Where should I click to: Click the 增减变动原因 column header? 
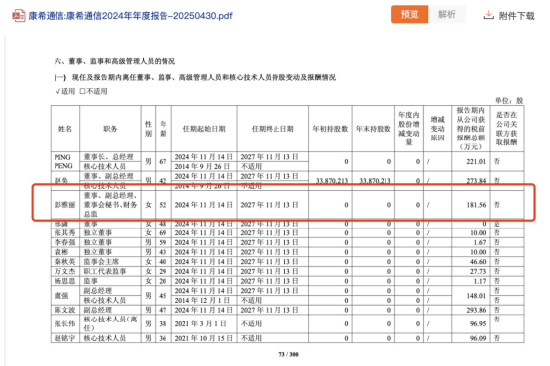coord(437,129)
